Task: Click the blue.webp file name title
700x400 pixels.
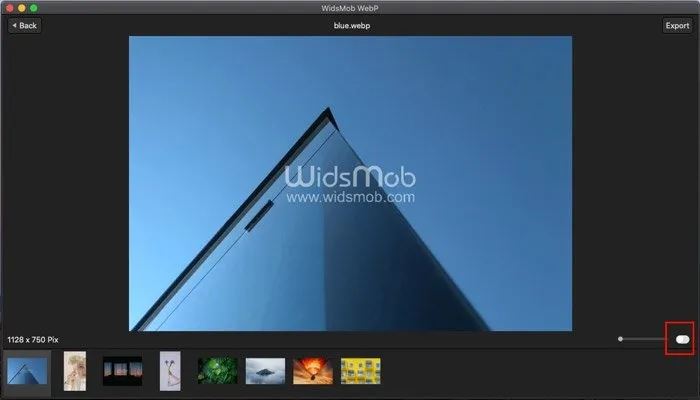Action: point(352,25)
